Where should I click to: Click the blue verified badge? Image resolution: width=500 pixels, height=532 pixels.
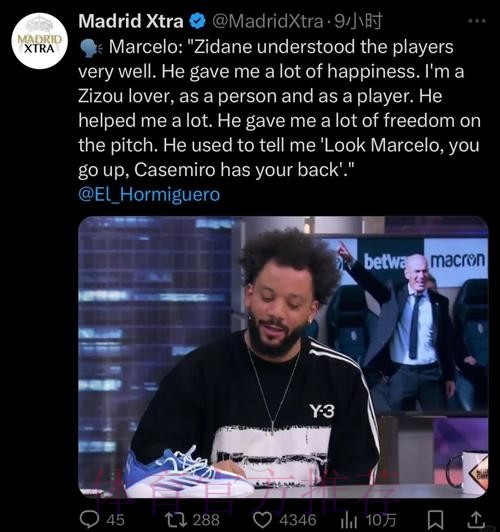pos(198,21)
